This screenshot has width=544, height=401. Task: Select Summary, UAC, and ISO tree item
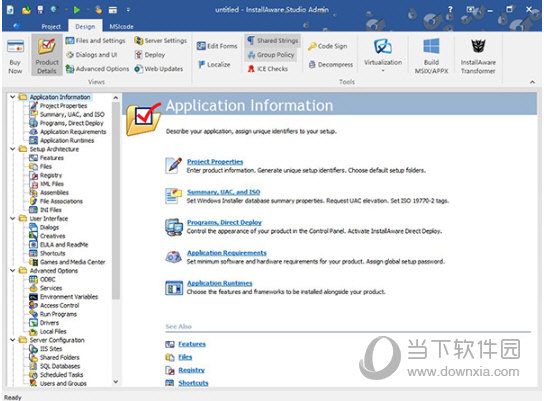(x=72, y=114)
